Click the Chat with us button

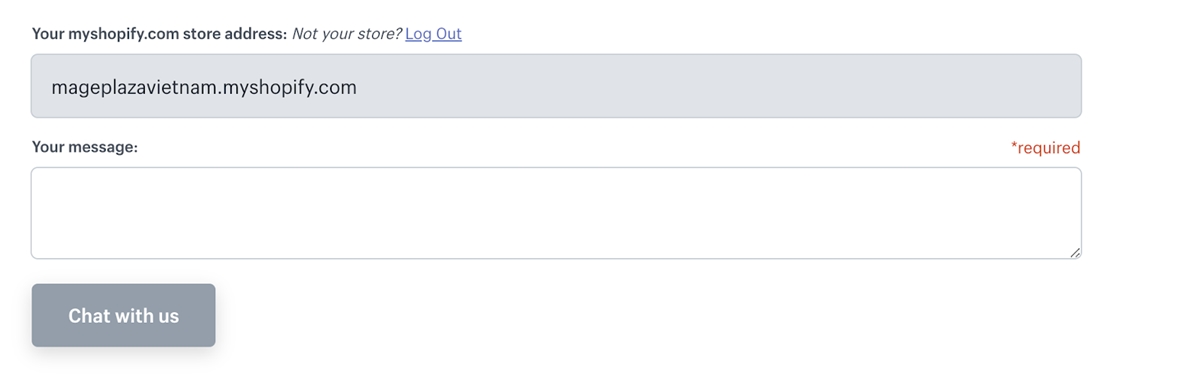click(123, 315)
